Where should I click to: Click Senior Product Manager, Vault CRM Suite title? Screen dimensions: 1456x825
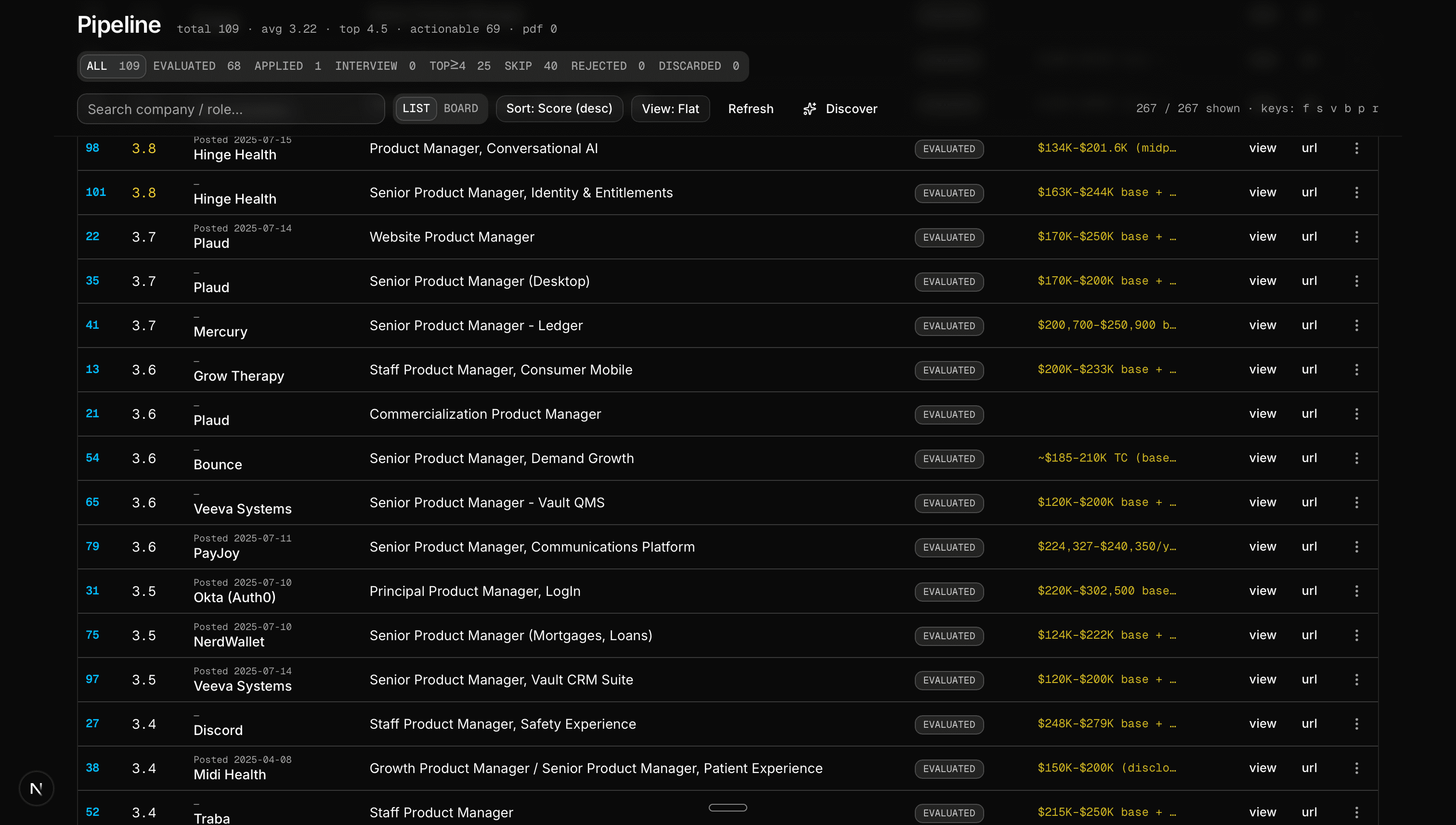(501, 679)
